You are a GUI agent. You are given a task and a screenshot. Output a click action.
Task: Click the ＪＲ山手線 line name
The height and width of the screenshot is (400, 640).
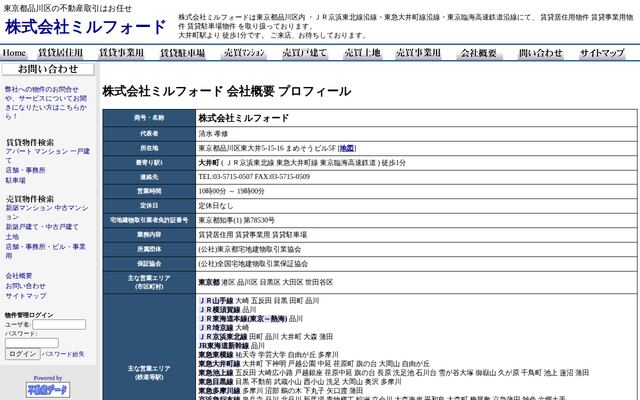[216, 301]
